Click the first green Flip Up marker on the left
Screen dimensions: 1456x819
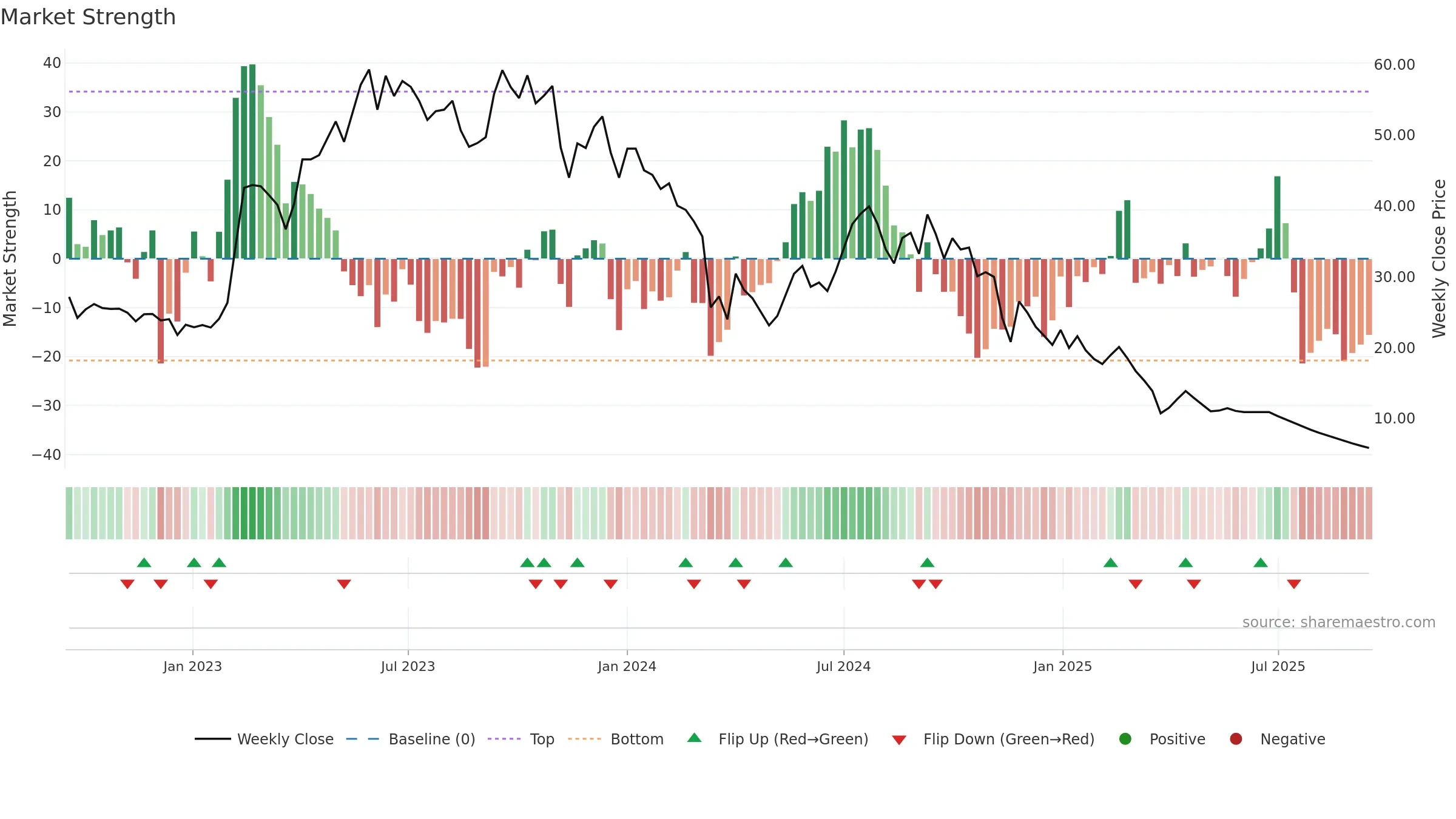point(144,562)
